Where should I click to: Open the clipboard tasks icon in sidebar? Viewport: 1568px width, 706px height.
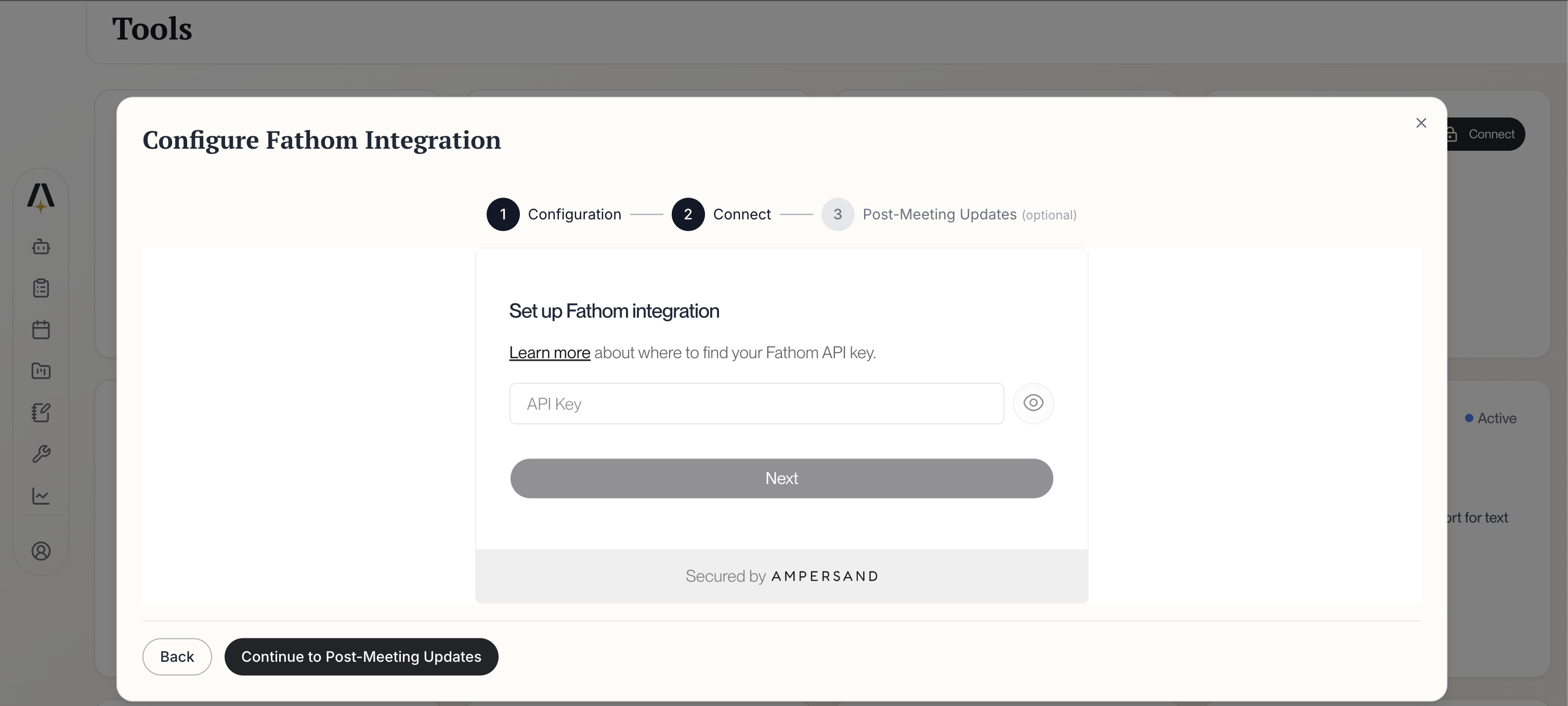40,288
